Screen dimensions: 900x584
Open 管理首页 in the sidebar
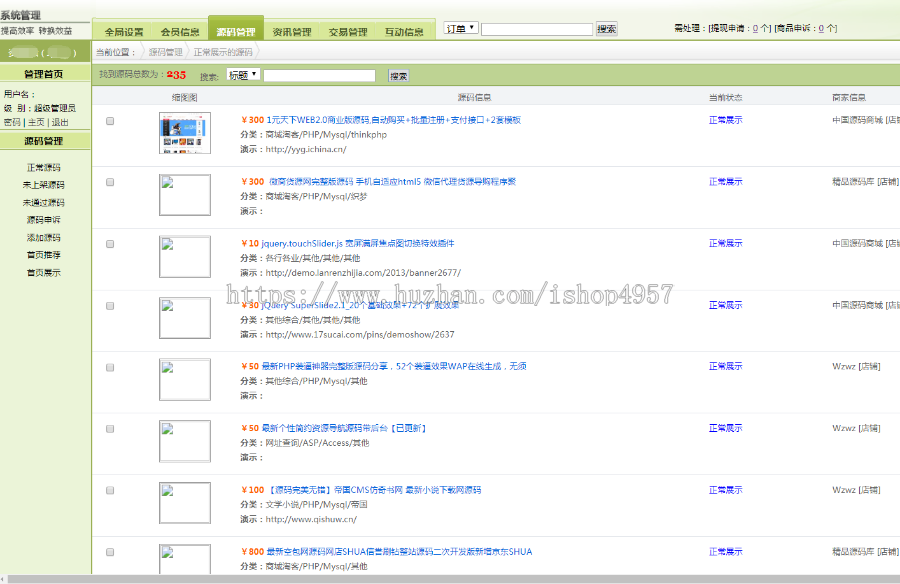[44, 74]
